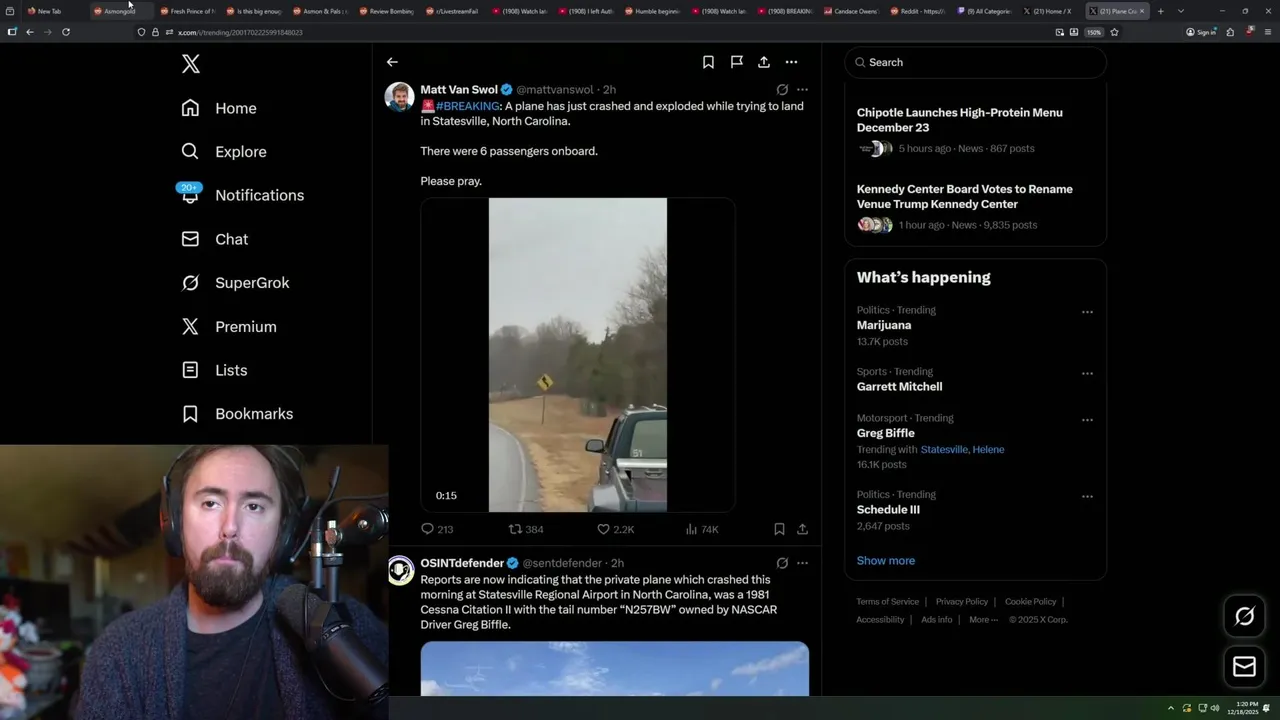
Task: Open the Chipotle High-Protein Menu story
Action: (959, 120)
